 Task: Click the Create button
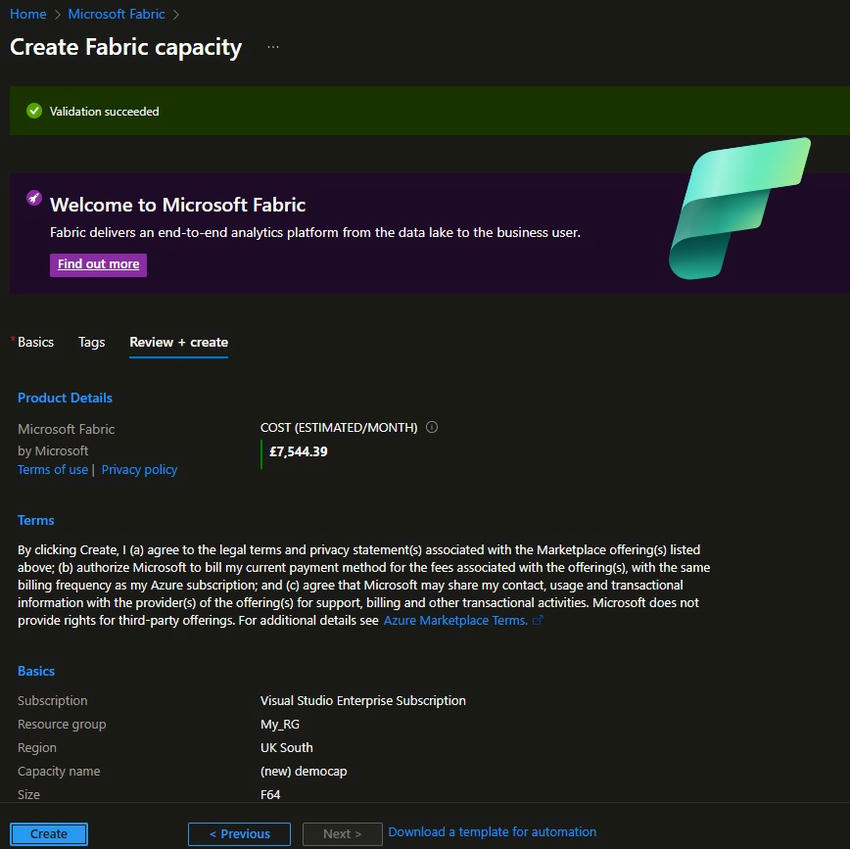(49, 834)
